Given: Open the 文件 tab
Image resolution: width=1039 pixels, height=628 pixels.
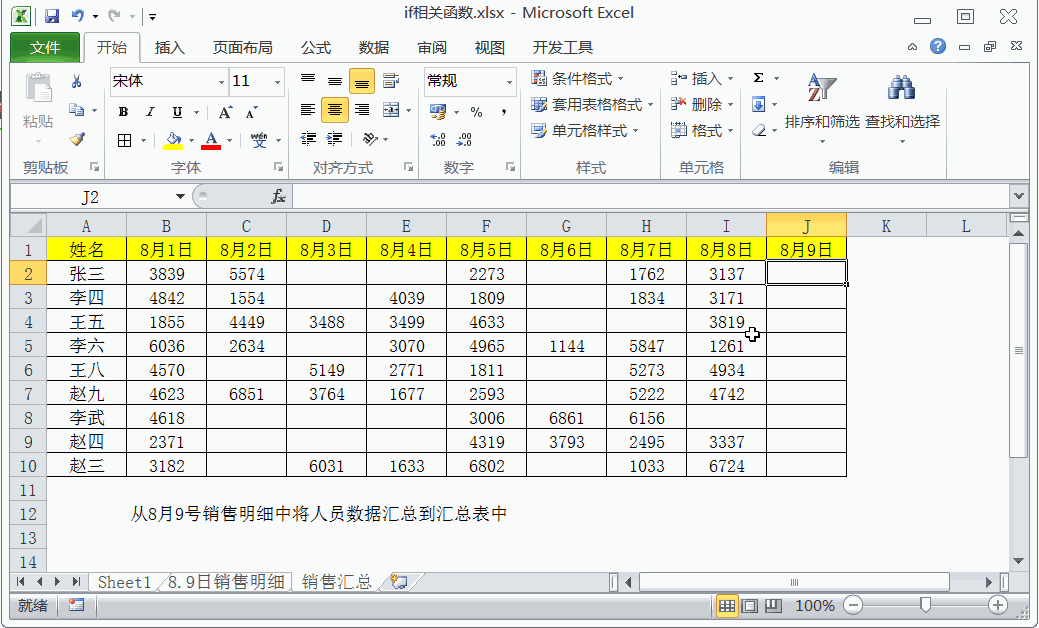Looking at the screenshot, I should pos(45,47).
